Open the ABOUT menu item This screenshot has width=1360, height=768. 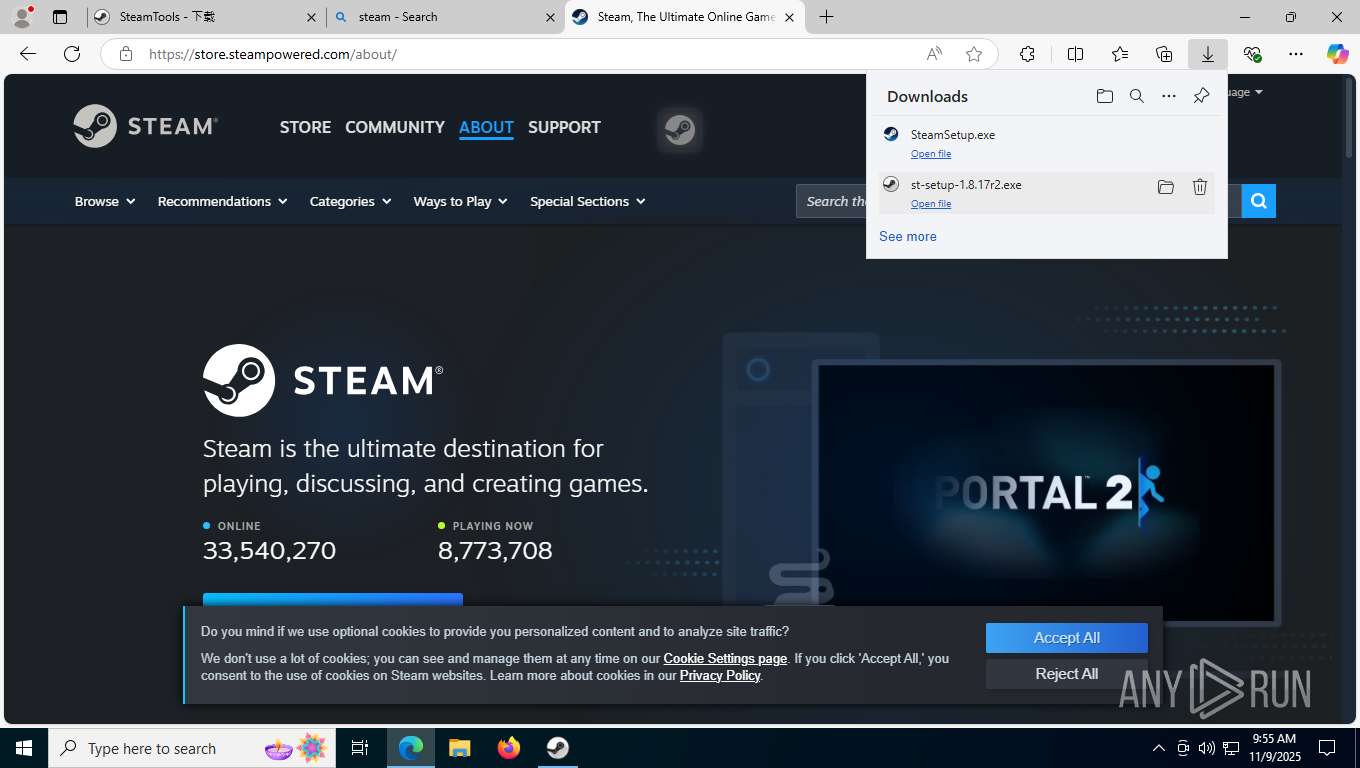(x=486, y=127)
